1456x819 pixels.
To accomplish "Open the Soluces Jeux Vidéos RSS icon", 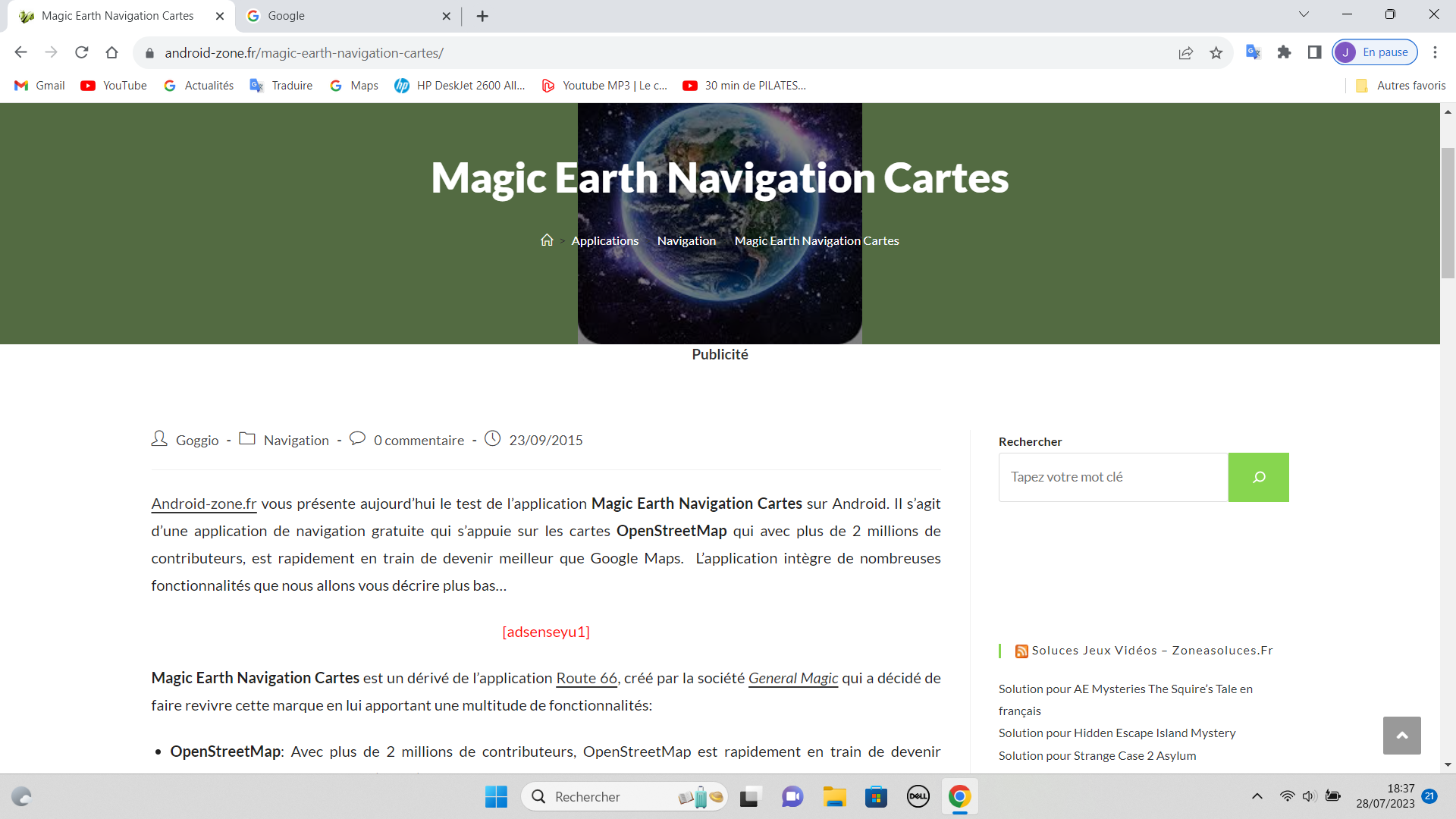I will point(1021,651).
